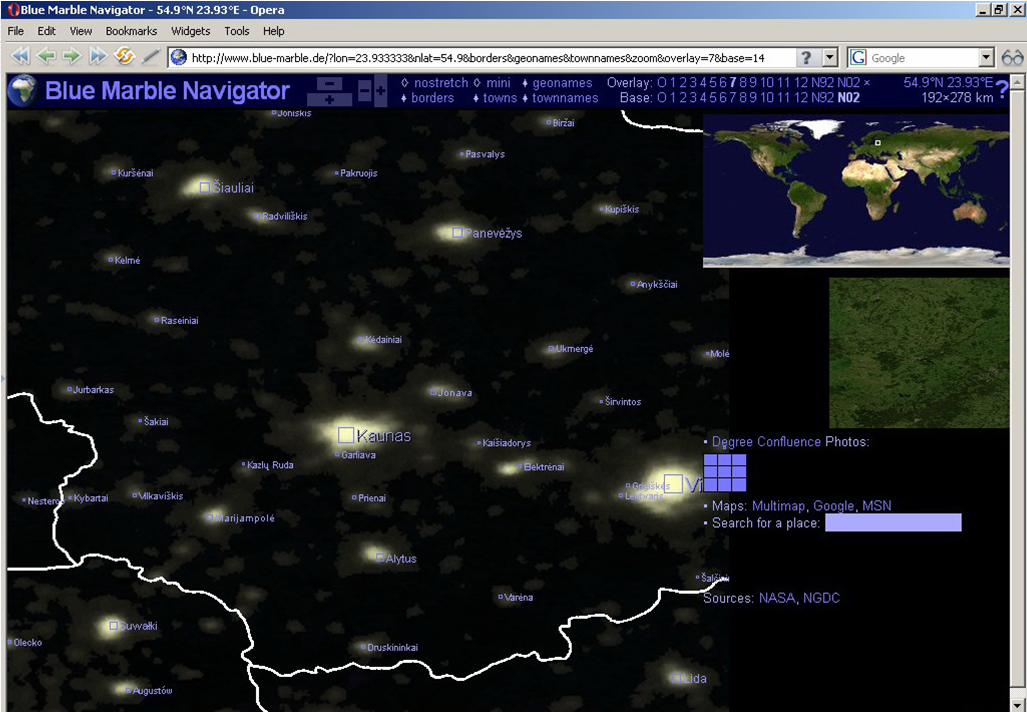
Task: Click the Fast Forward toolbar button
Action: 98,57
